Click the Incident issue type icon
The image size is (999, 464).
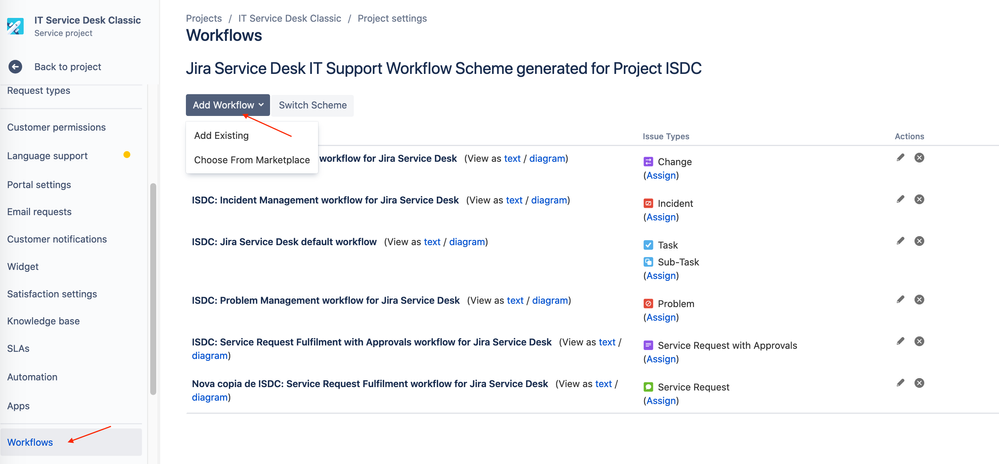(649, 203)
